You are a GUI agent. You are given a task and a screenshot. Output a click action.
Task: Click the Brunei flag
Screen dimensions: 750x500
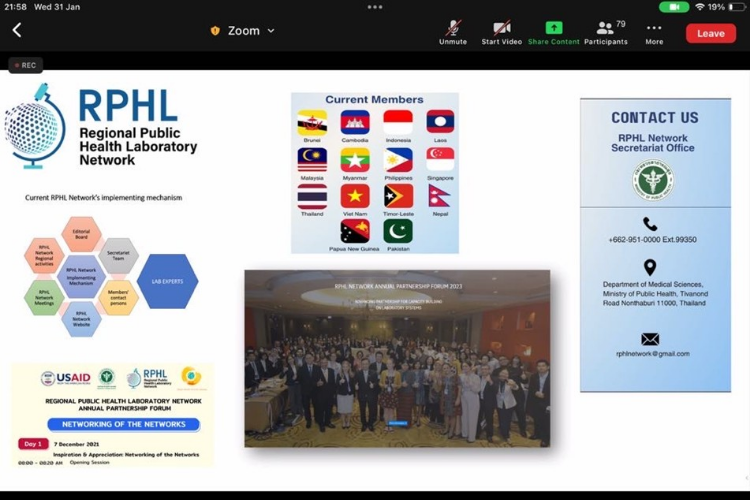pos(312,122)
